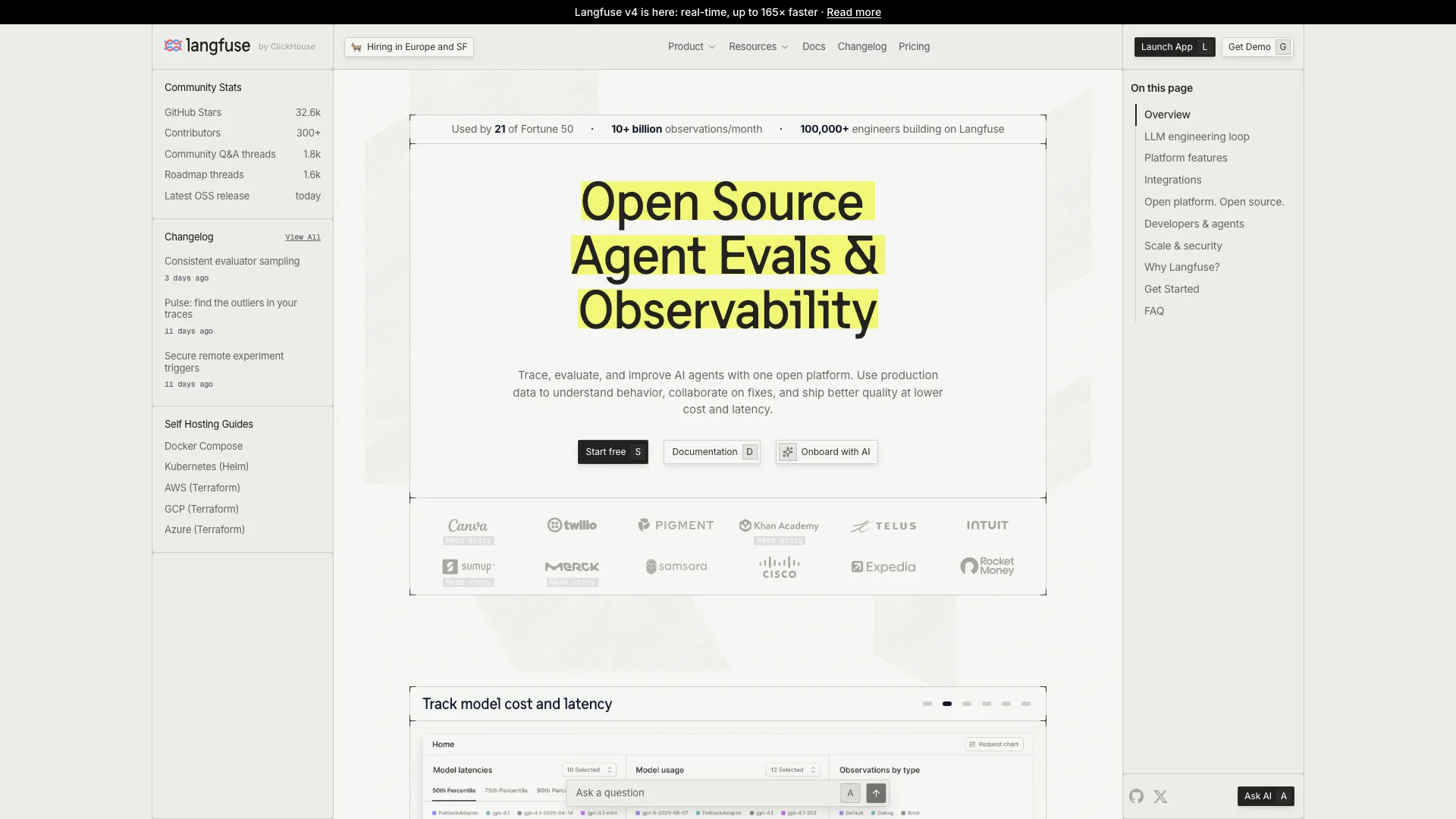Open 'Pulse: find the outliers in your traces'
The image size is (1456, 819).
(x=231, y=309)
